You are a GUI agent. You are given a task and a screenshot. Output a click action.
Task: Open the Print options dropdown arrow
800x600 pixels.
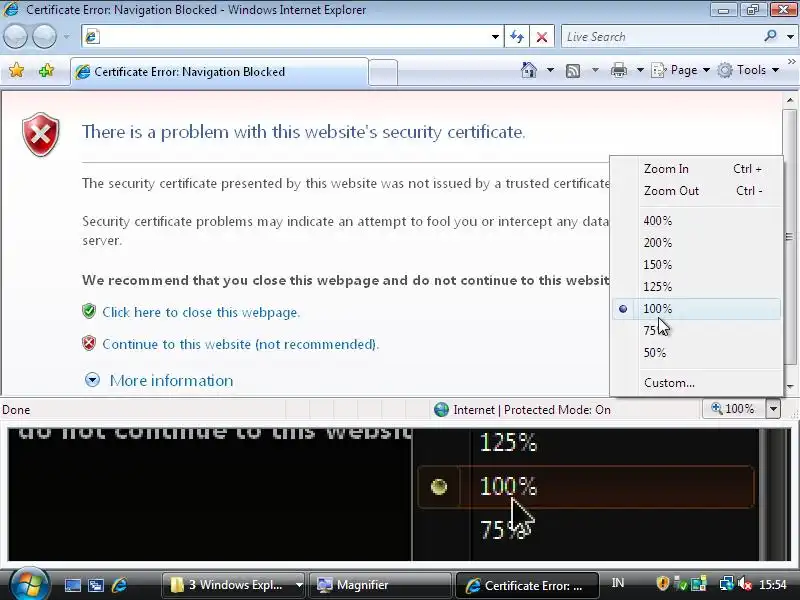click(640, 70)
